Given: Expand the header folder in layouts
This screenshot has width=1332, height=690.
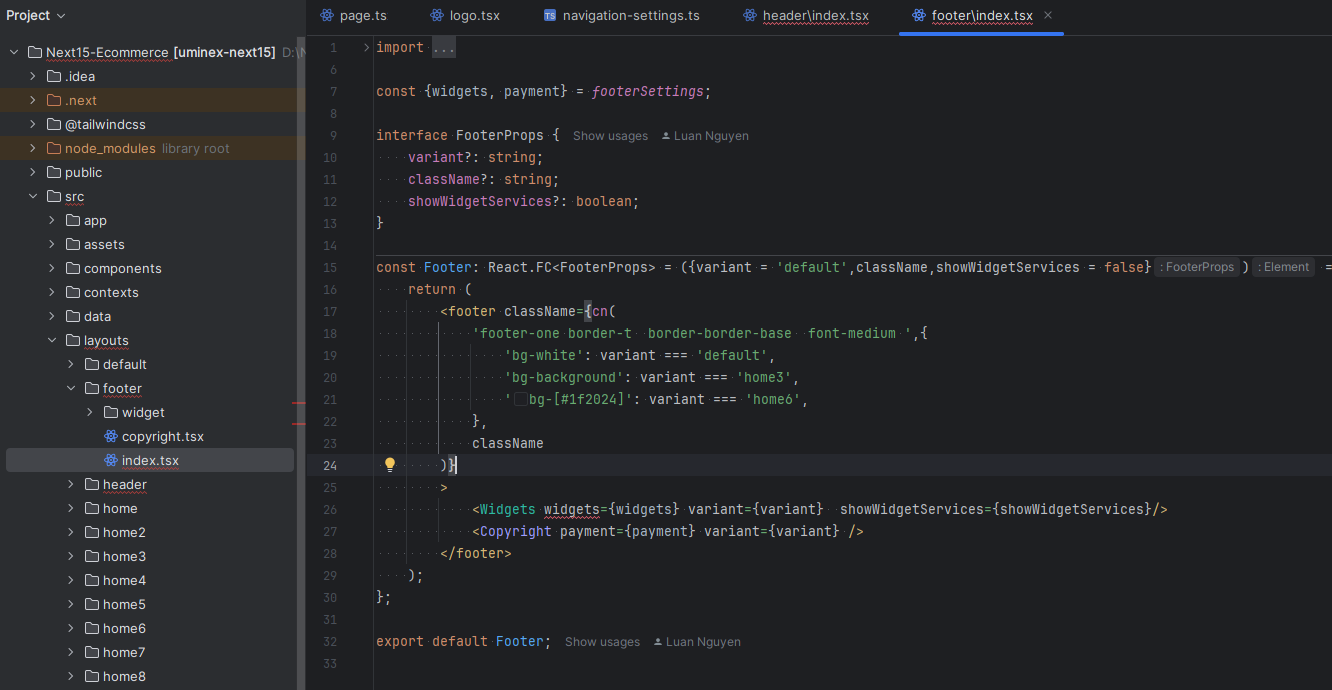Looking at the screenshot, I should [x=71, y=484].
